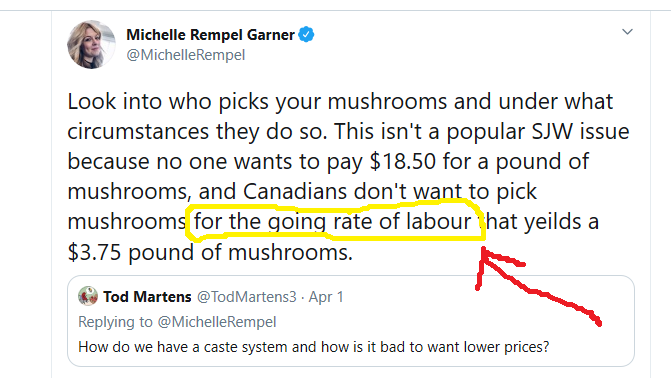Screen dimensions: 671x378
Task: Open the Tod Martens display name
Action: pos(147,297)
